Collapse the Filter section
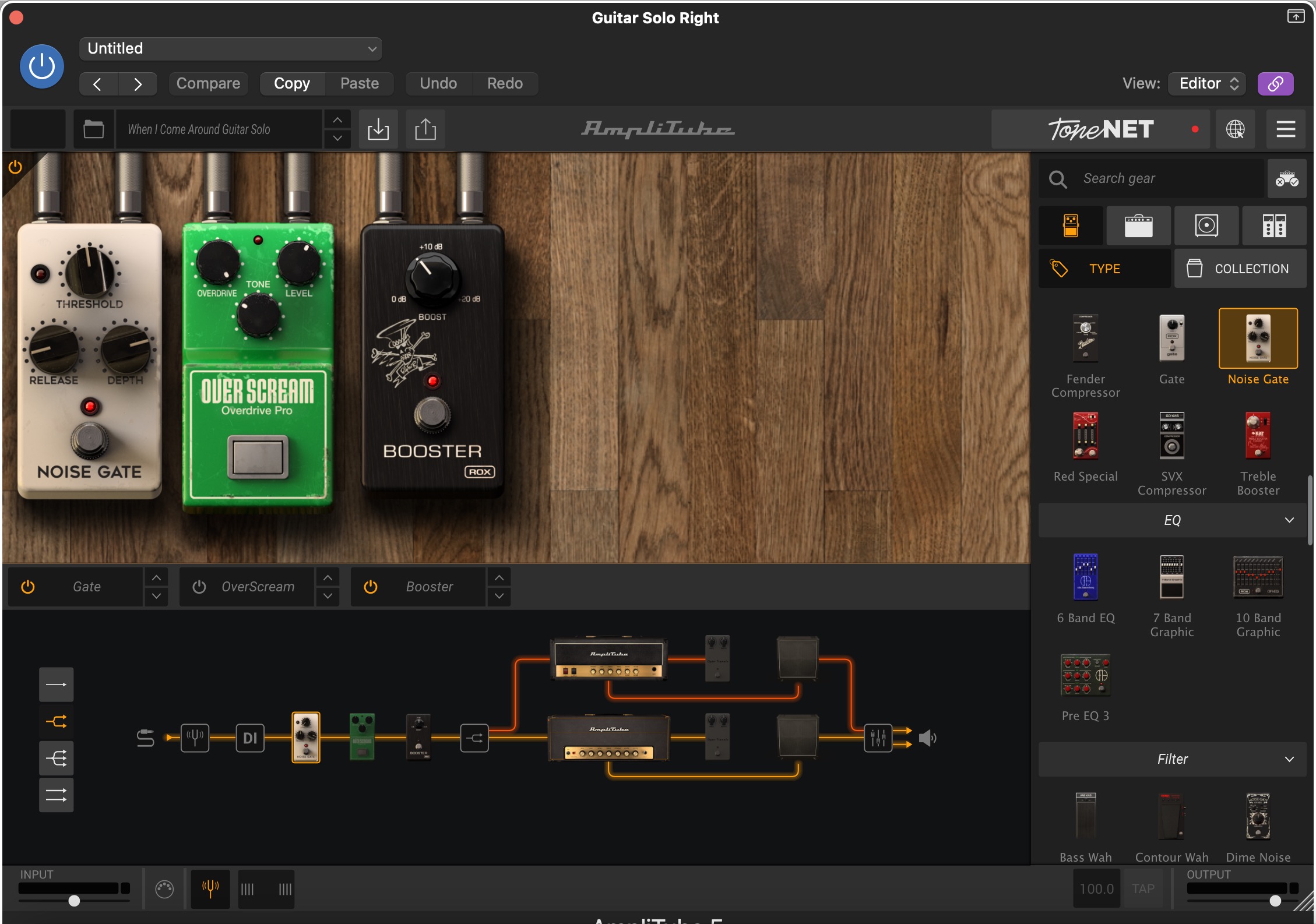The image size is (1316, 924). tap(1172, 759)
